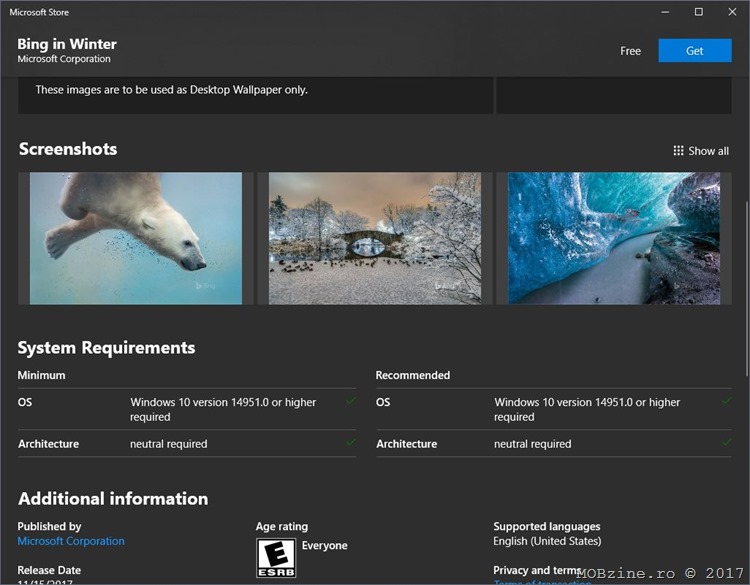Close the Microsoft Store window
Screen dimensions: 750x585
pos(732,12)
